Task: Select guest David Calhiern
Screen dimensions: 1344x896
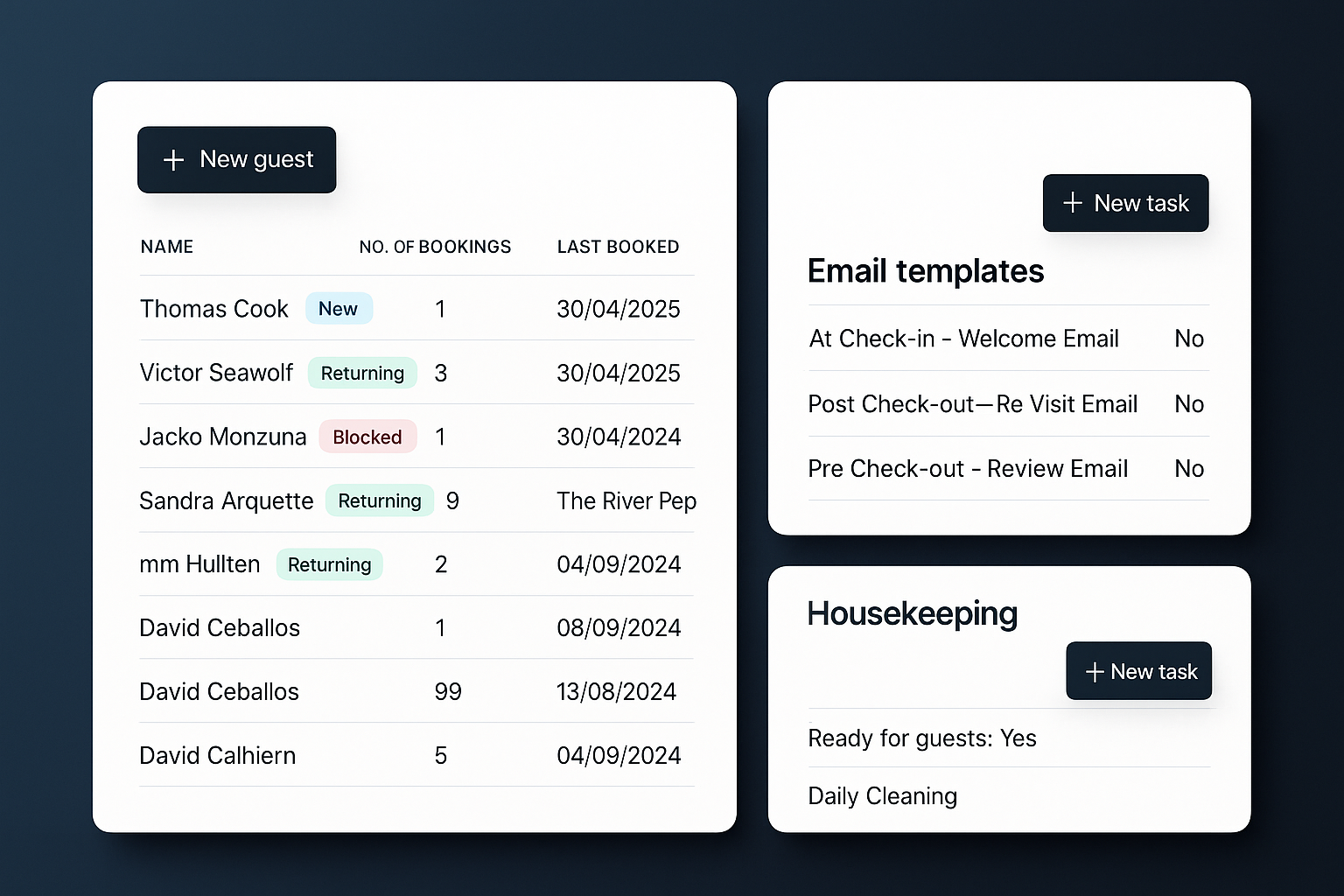Action: (217, 755)
